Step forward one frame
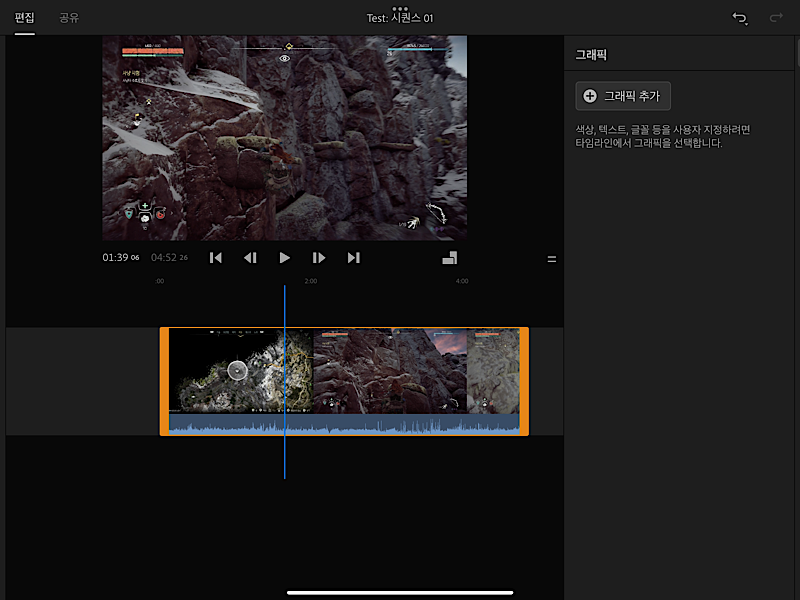This screenshot has width=800, height=600. 319,258
